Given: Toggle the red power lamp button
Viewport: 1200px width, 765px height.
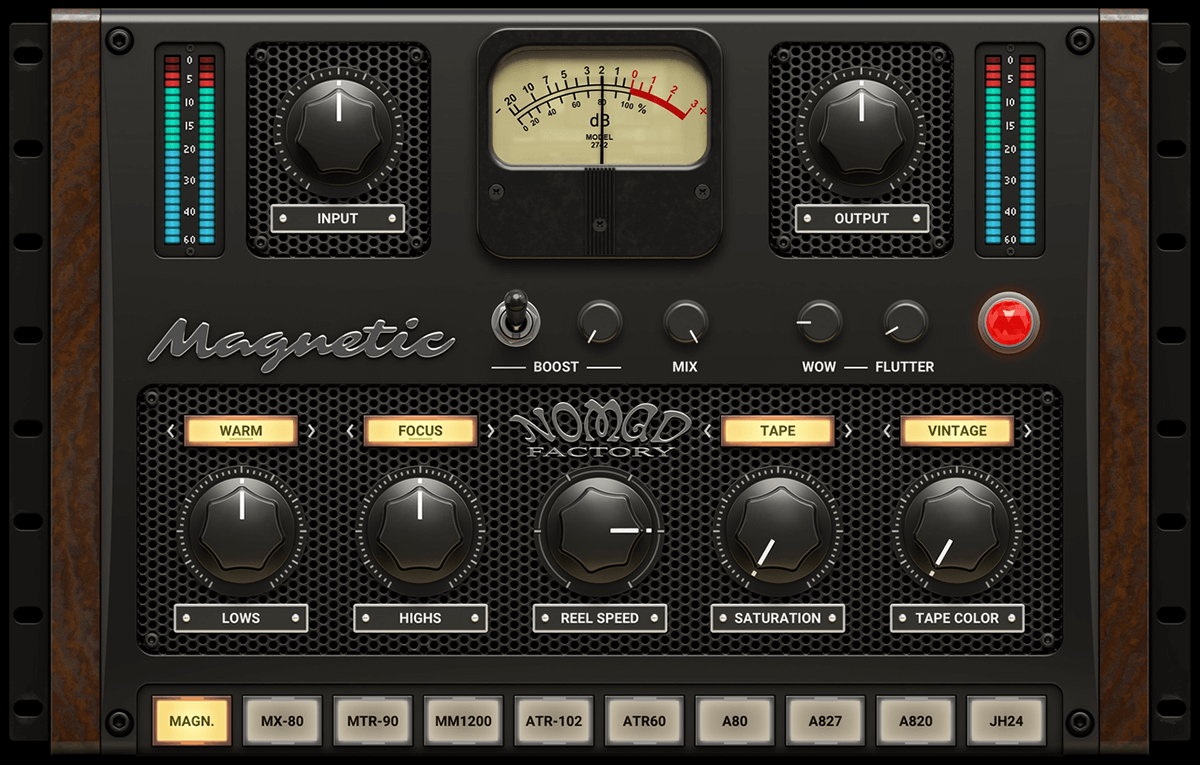Looking at the screenshot, I should coord(1008,322).
